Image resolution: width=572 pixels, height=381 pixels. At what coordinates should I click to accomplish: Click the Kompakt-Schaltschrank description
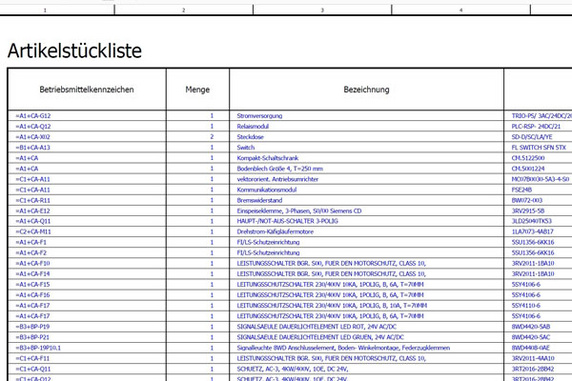tap(267, 158)
